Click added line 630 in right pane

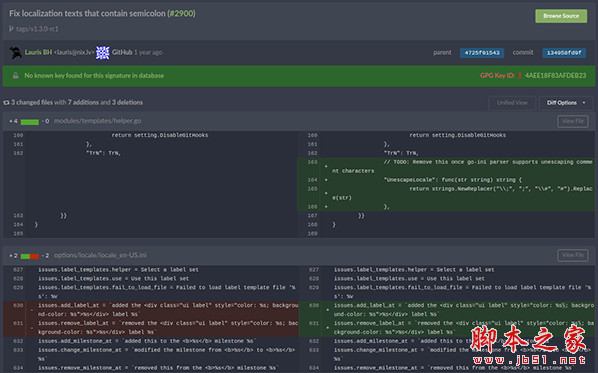click(x=448, y=310)
